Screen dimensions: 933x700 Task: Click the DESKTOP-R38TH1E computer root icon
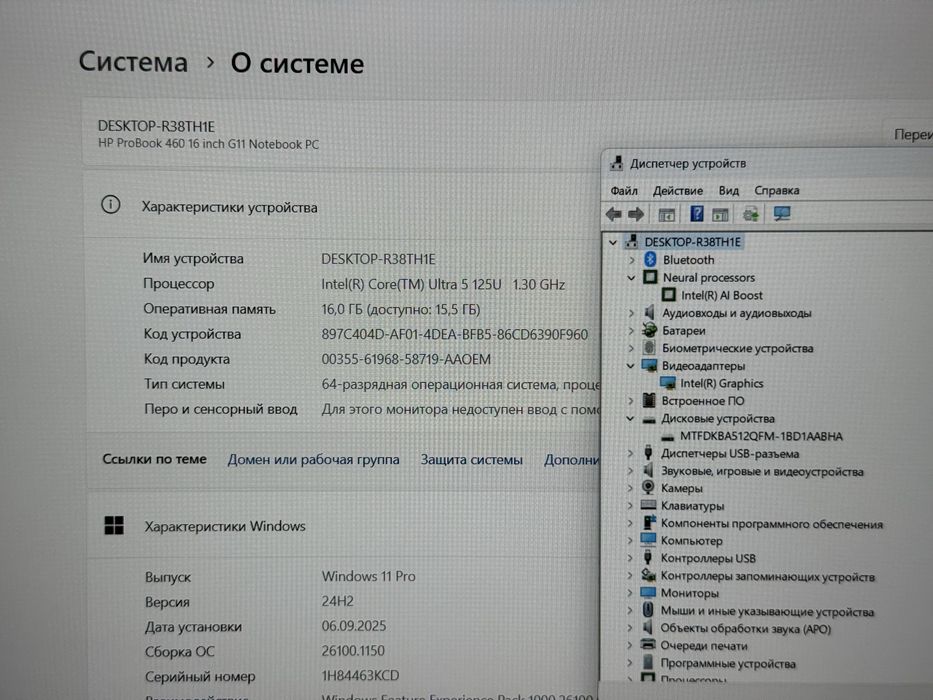pos(631,242)
